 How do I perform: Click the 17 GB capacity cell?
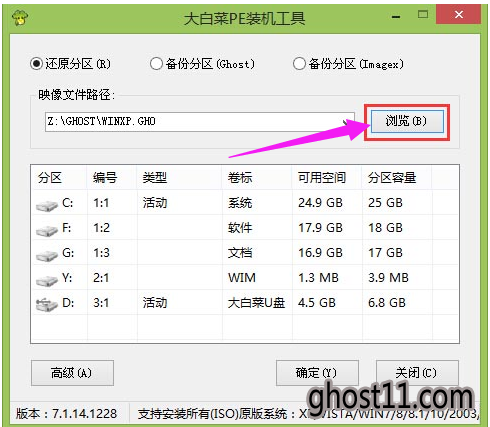pos(385,253)
